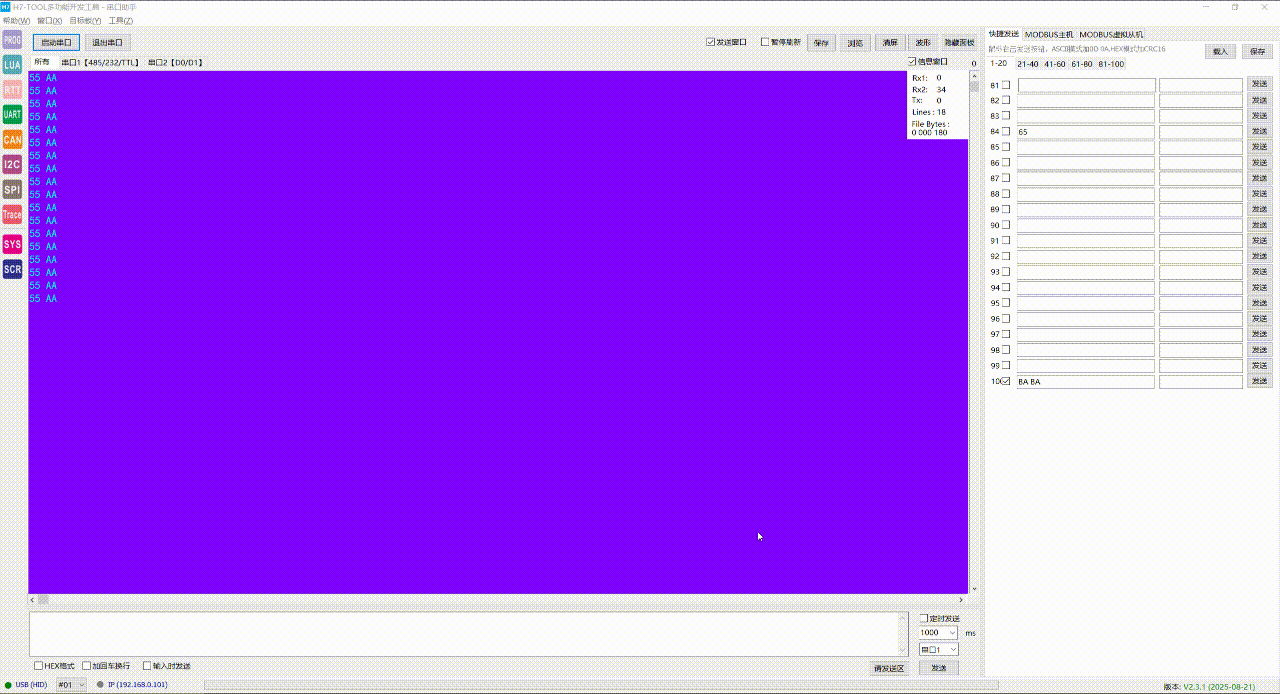Screen dimensions: 1280x694
Task: Enable 定时发送 timed sending
Action: pos(925,617)
